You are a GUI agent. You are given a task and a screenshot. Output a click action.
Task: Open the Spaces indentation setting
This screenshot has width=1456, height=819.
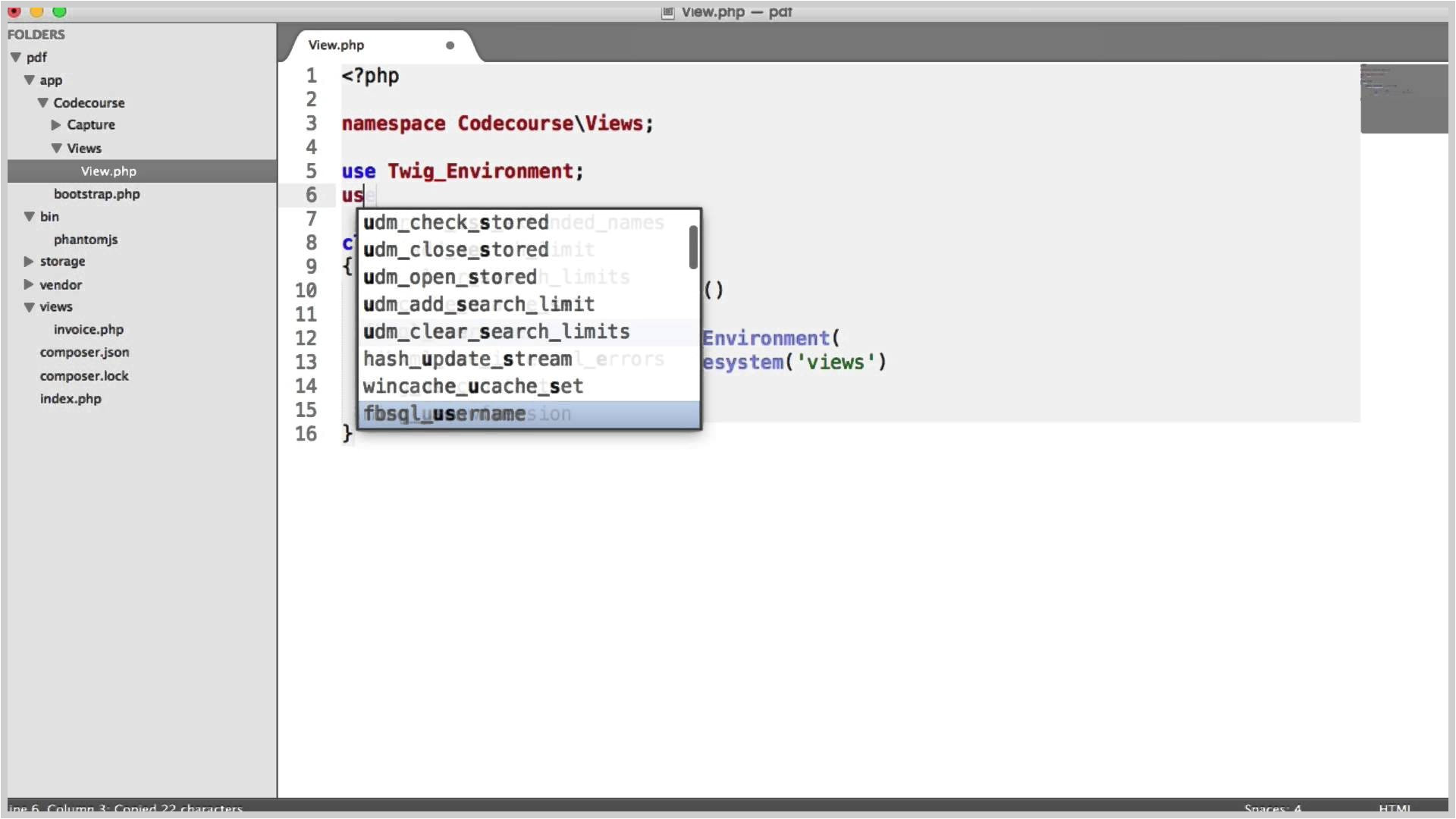[x=1272, y=808]
